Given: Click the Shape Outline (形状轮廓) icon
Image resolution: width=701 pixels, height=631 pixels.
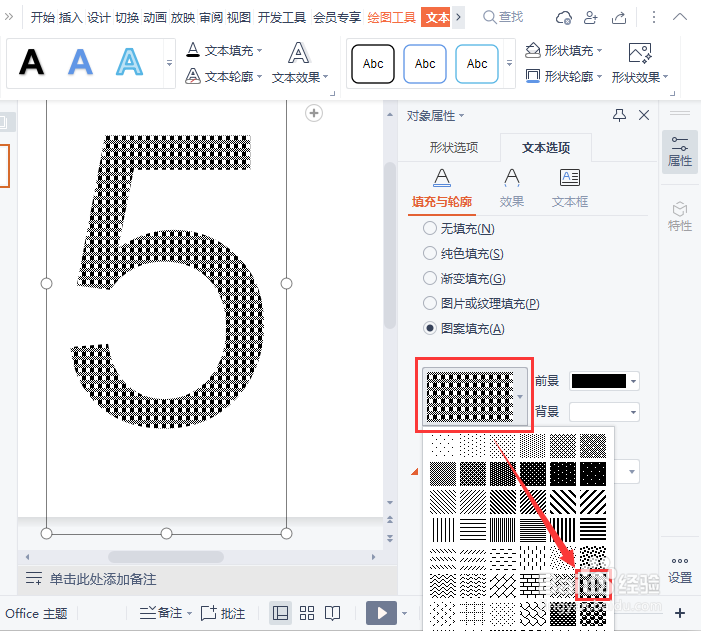Looking at the screenshot, I should click(x=532, y=76).
